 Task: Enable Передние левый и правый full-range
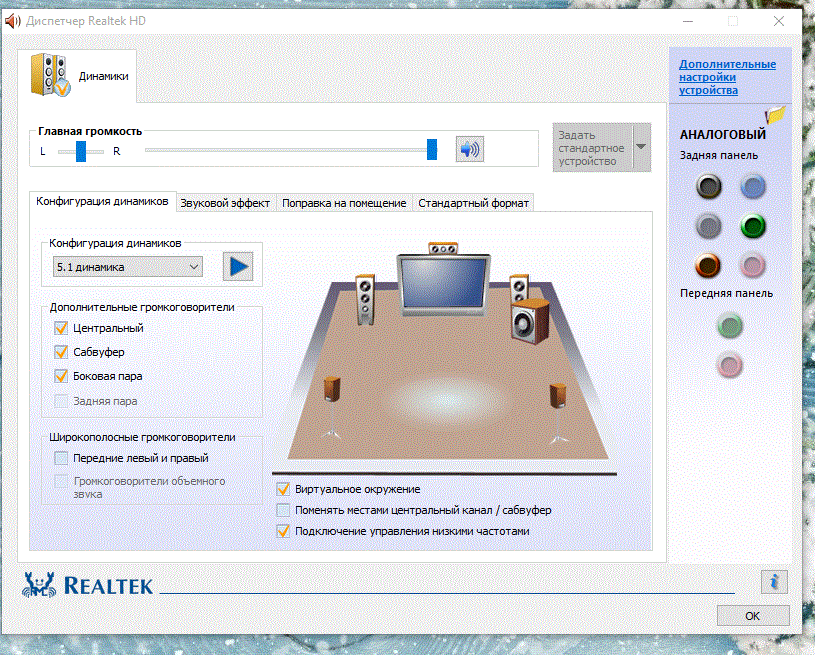(x=61, y=458)
